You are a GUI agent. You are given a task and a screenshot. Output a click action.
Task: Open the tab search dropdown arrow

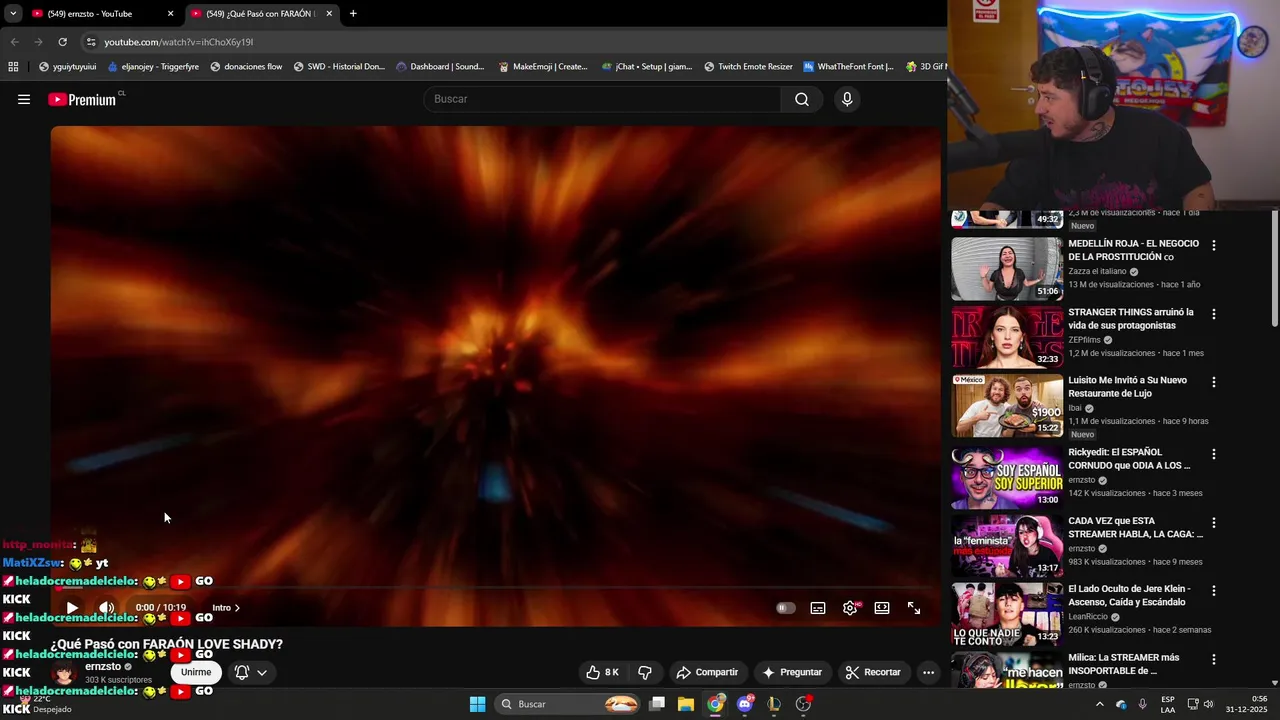coord(12,14)
